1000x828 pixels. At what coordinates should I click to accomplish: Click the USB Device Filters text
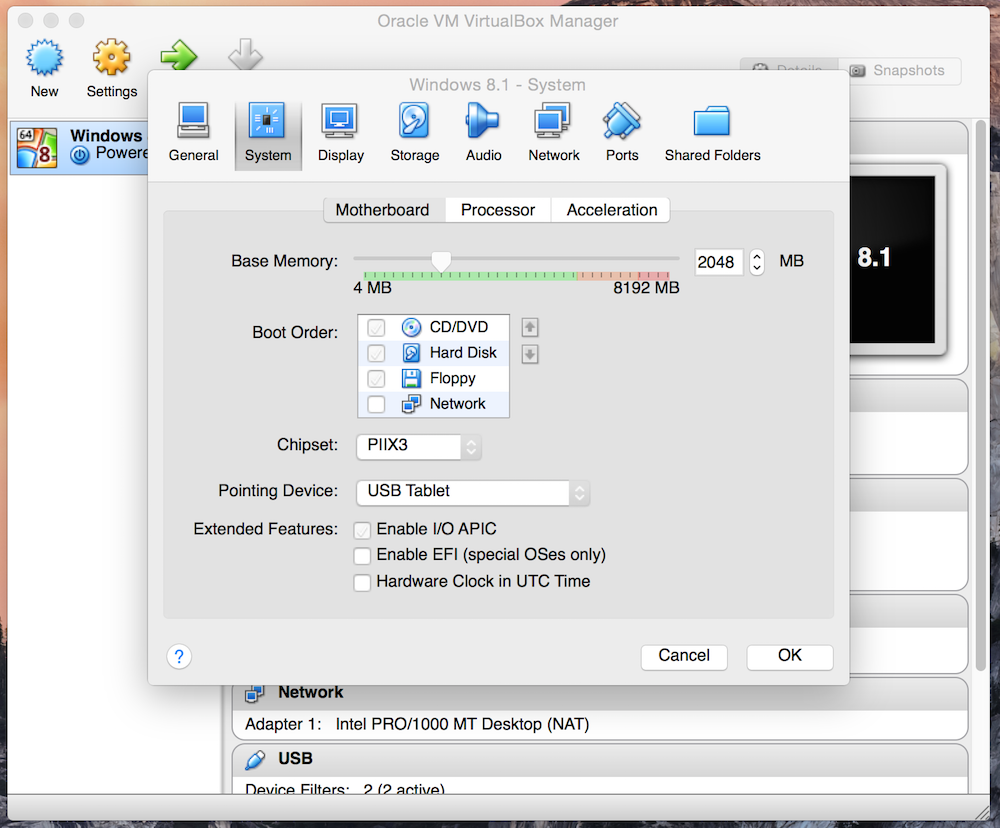(345, 789)
